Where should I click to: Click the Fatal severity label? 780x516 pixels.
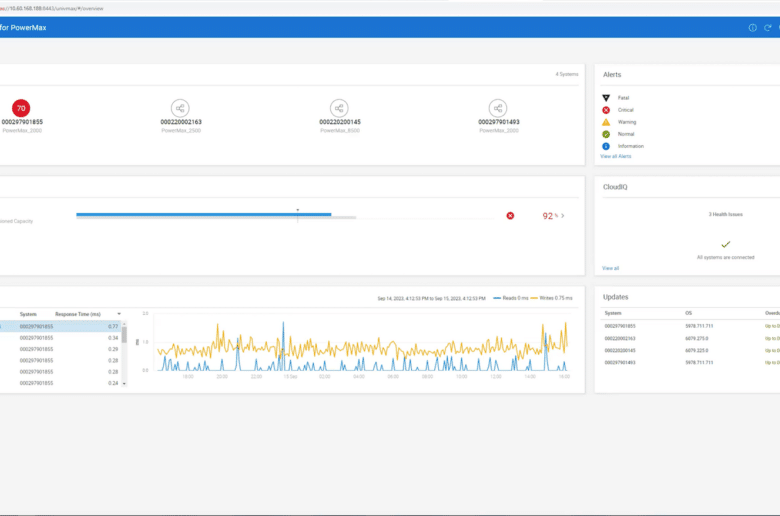(x=623, y=98)
